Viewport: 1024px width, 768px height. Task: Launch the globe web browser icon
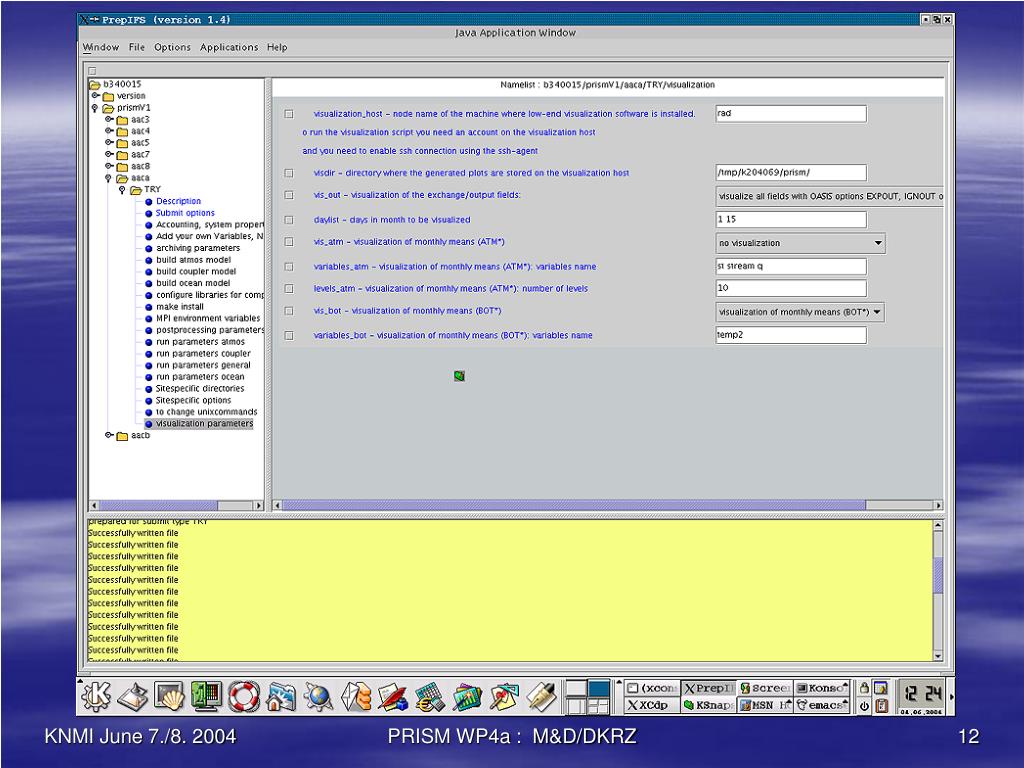pyautogui.click(x=318, y=697)
